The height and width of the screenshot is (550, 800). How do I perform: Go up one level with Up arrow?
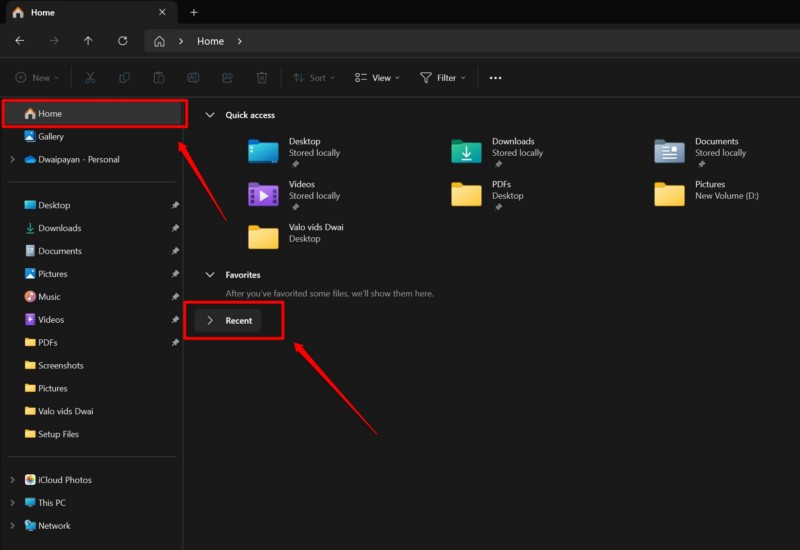pyautogui.click(x=88, y=41)
